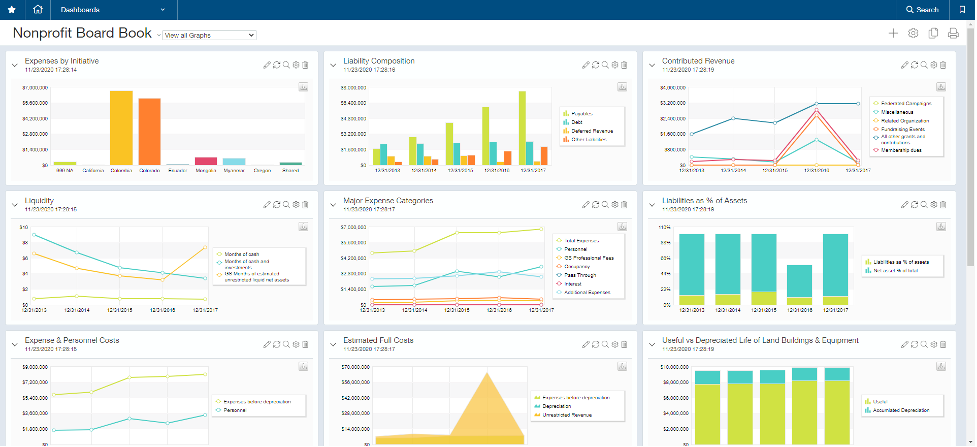
Task: Collapse the Liabilities as % of Assets panel
Action: point(652,204)
